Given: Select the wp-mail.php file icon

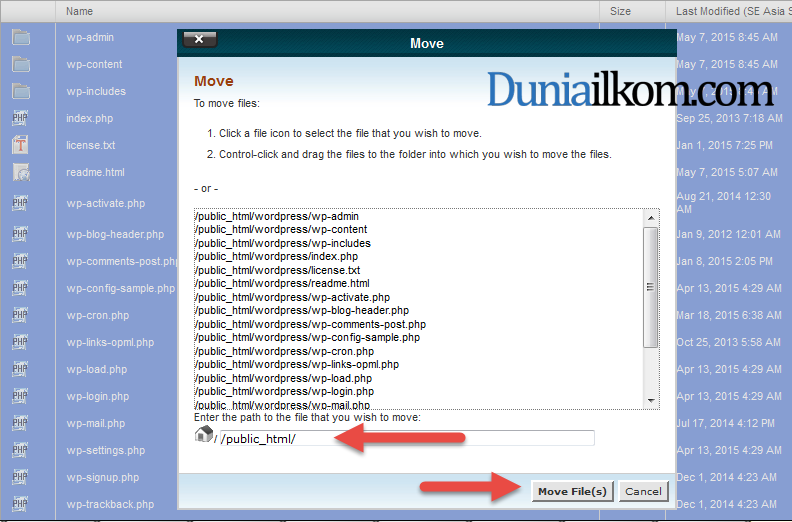Looking at the screenshot, I should click(20, 423).
